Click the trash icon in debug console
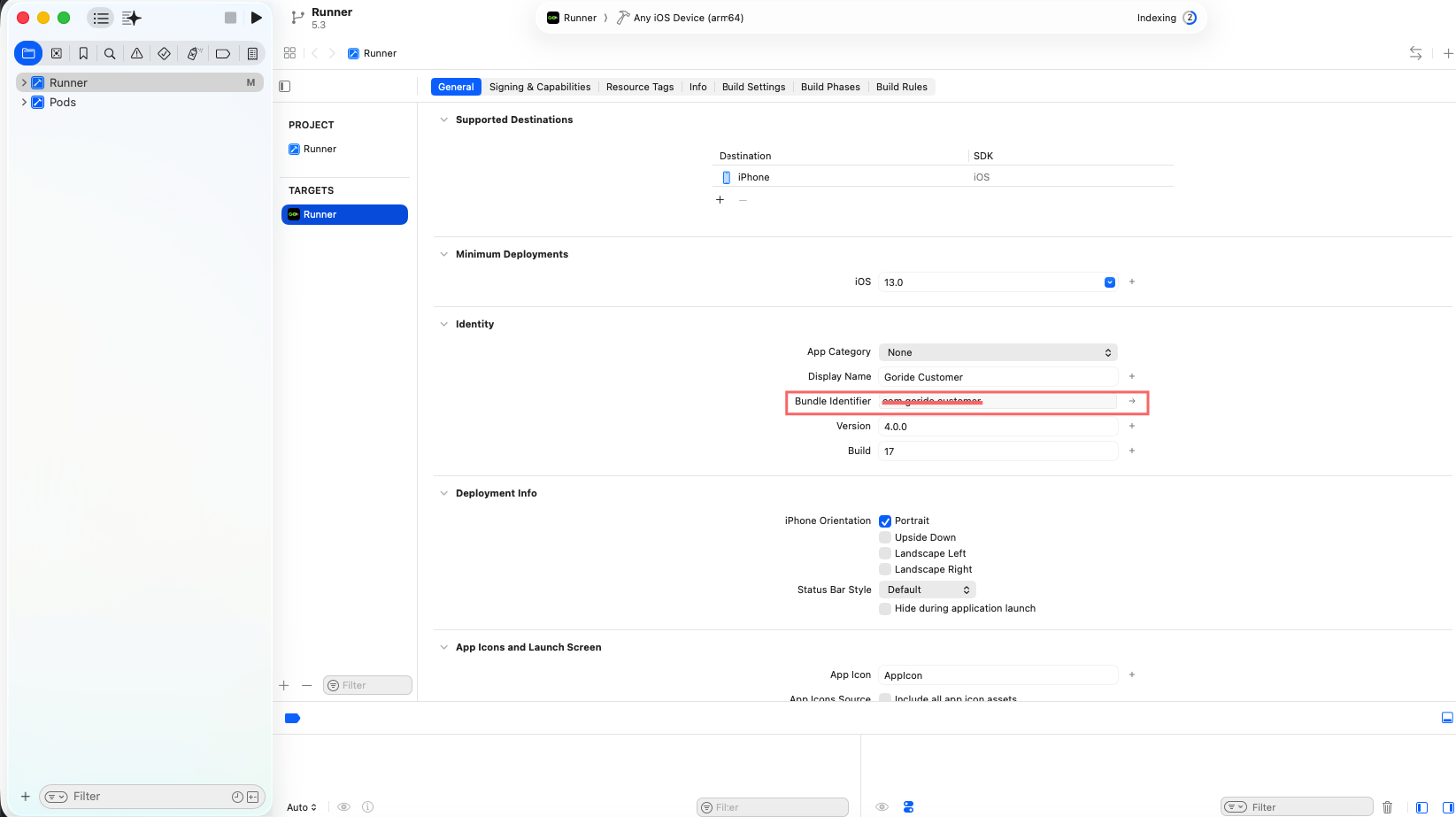Image resolution: width=1456 pixels, height=817 pixels. tap(1387, 806)
